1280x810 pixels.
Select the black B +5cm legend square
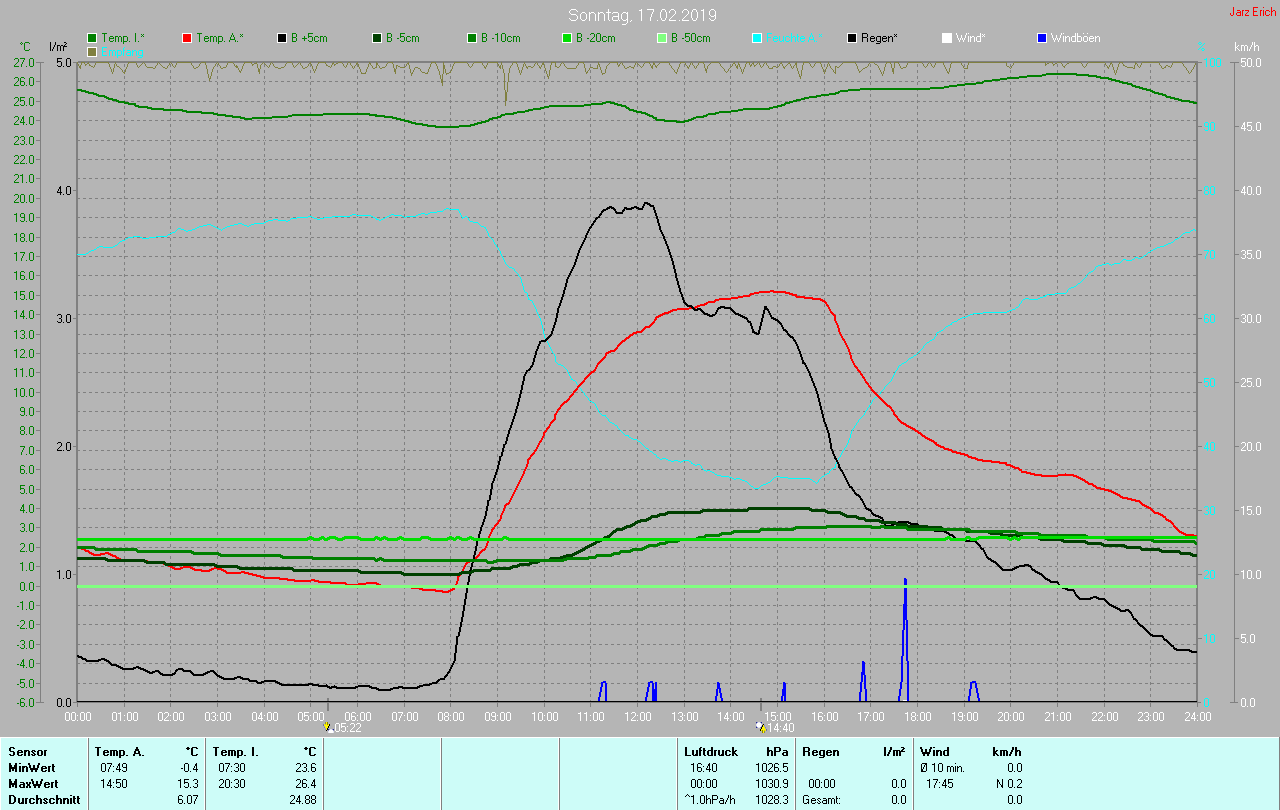(x=283, y=38)
